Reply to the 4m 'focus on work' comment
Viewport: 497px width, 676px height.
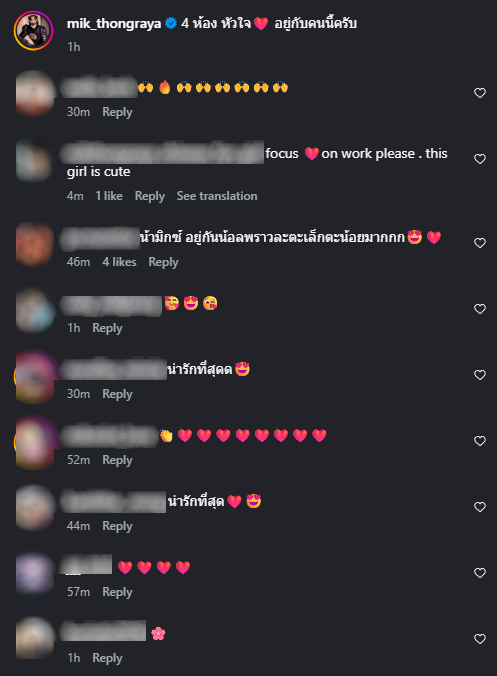(x=150, y=196)
